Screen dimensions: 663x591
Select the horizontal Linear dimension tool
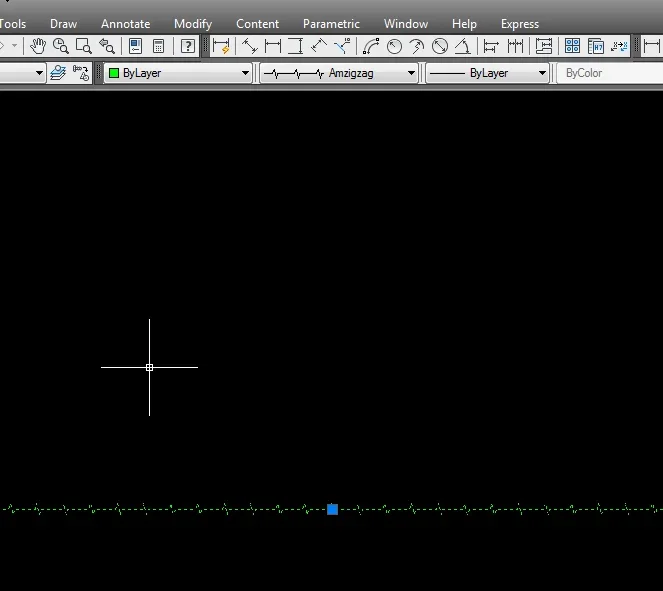pos(273,46)
